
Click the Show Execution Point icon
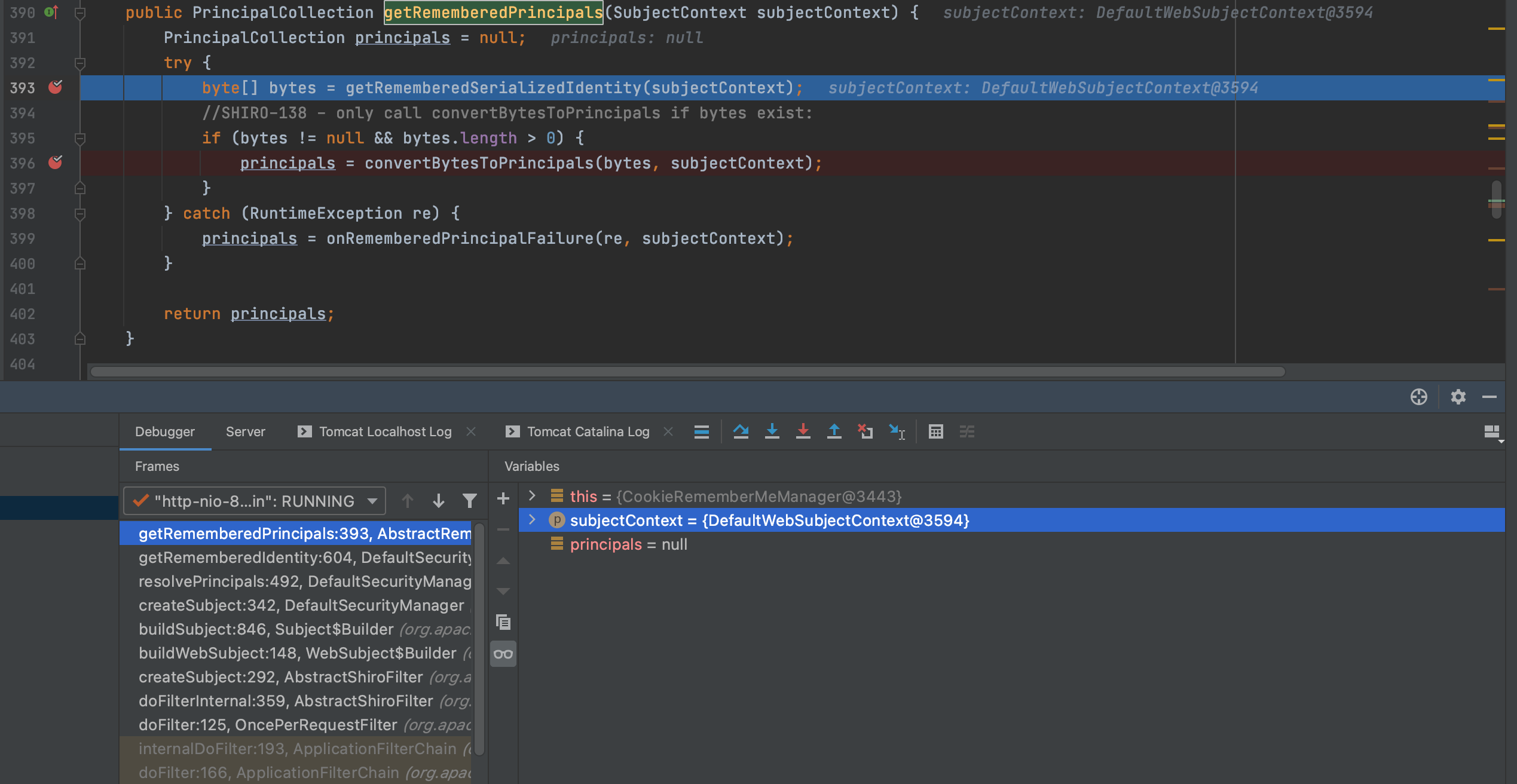pos(701,431)
